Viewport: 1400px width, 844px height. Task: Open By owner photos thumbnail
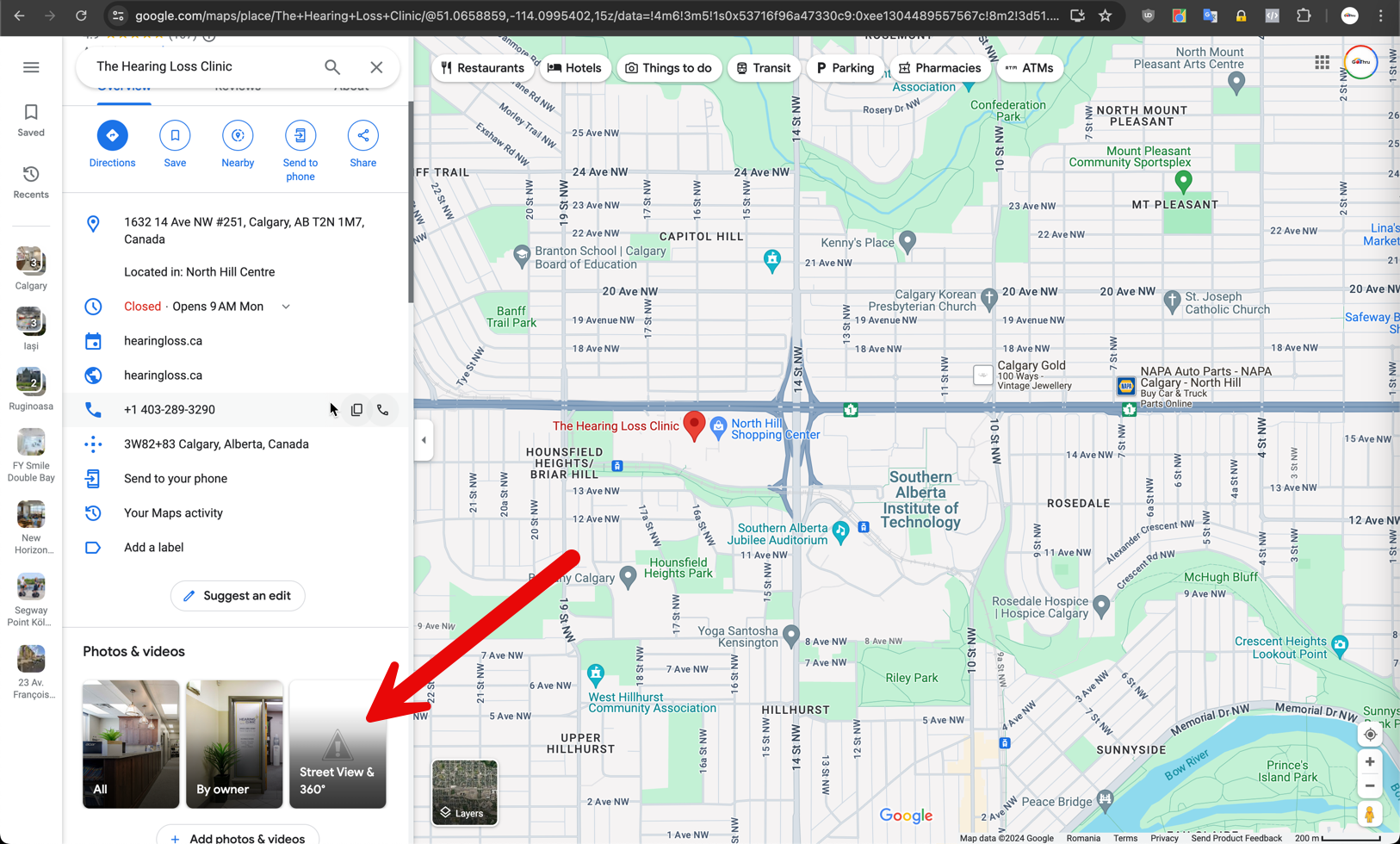pyautogui.click(x=234, y=744)
